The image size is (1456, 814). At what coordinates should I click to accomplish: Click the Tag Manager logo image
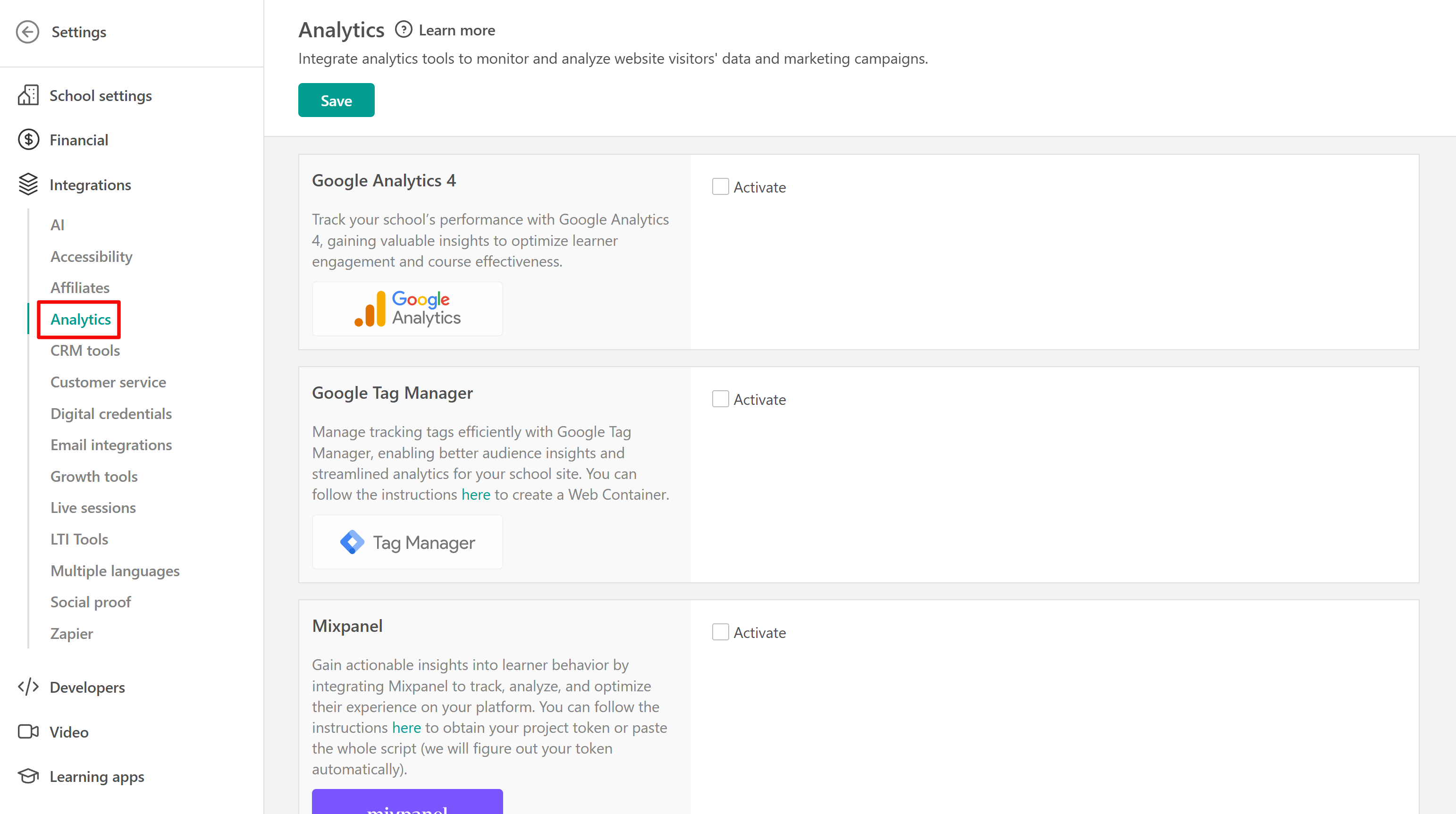407,542
